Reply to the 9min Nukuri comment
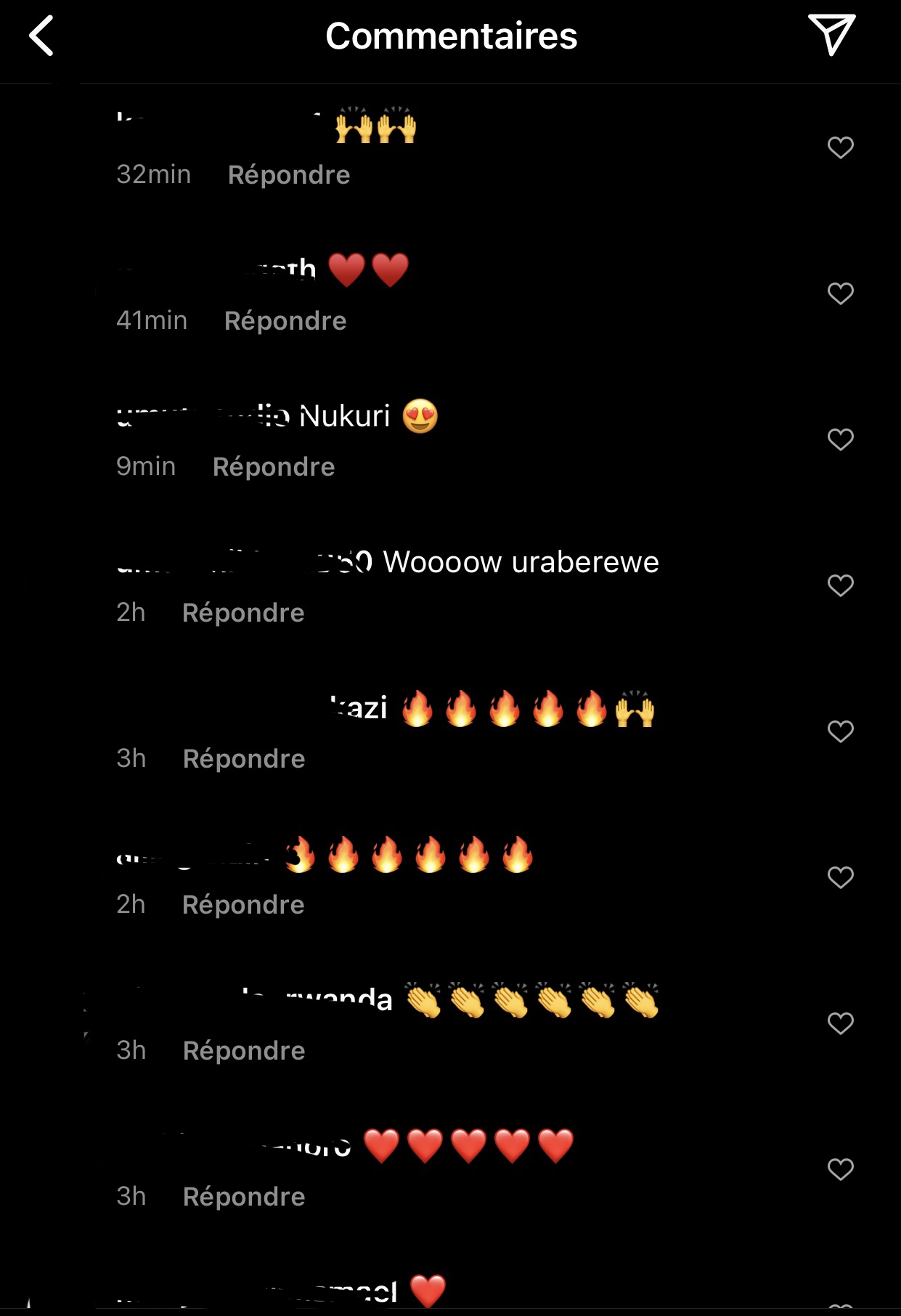The image size is (901, 1316). [x=274, y=467]
